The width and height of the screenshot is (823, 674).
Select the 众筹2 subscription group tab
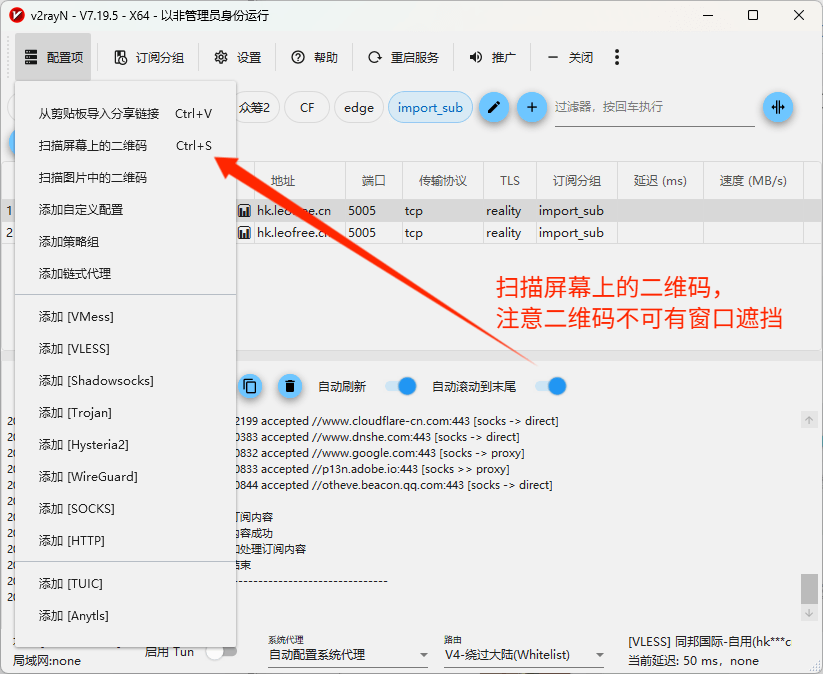point(257,108)
